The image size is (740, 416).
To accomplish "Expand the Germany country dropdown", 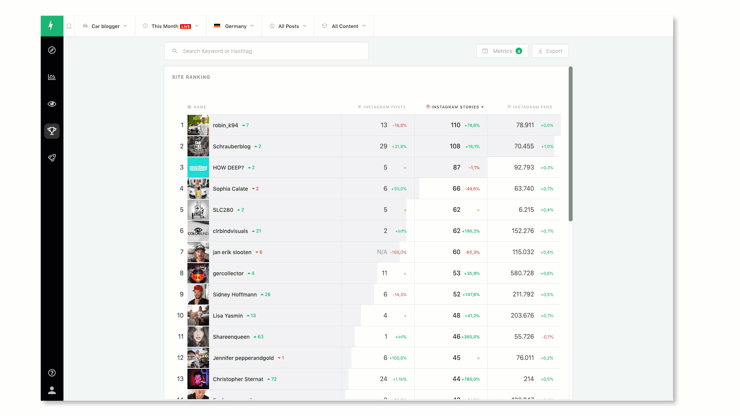I will [x=234, y=26].
